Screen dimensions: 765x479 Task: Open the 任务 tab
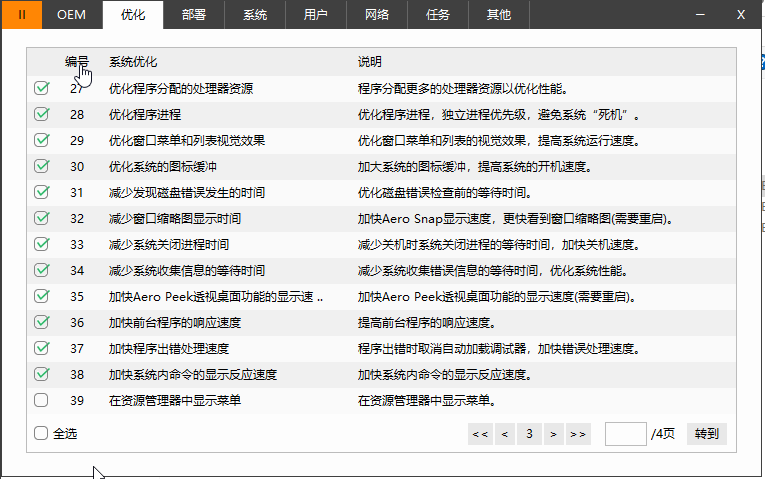pyautogui.click(x=438, y=15)
